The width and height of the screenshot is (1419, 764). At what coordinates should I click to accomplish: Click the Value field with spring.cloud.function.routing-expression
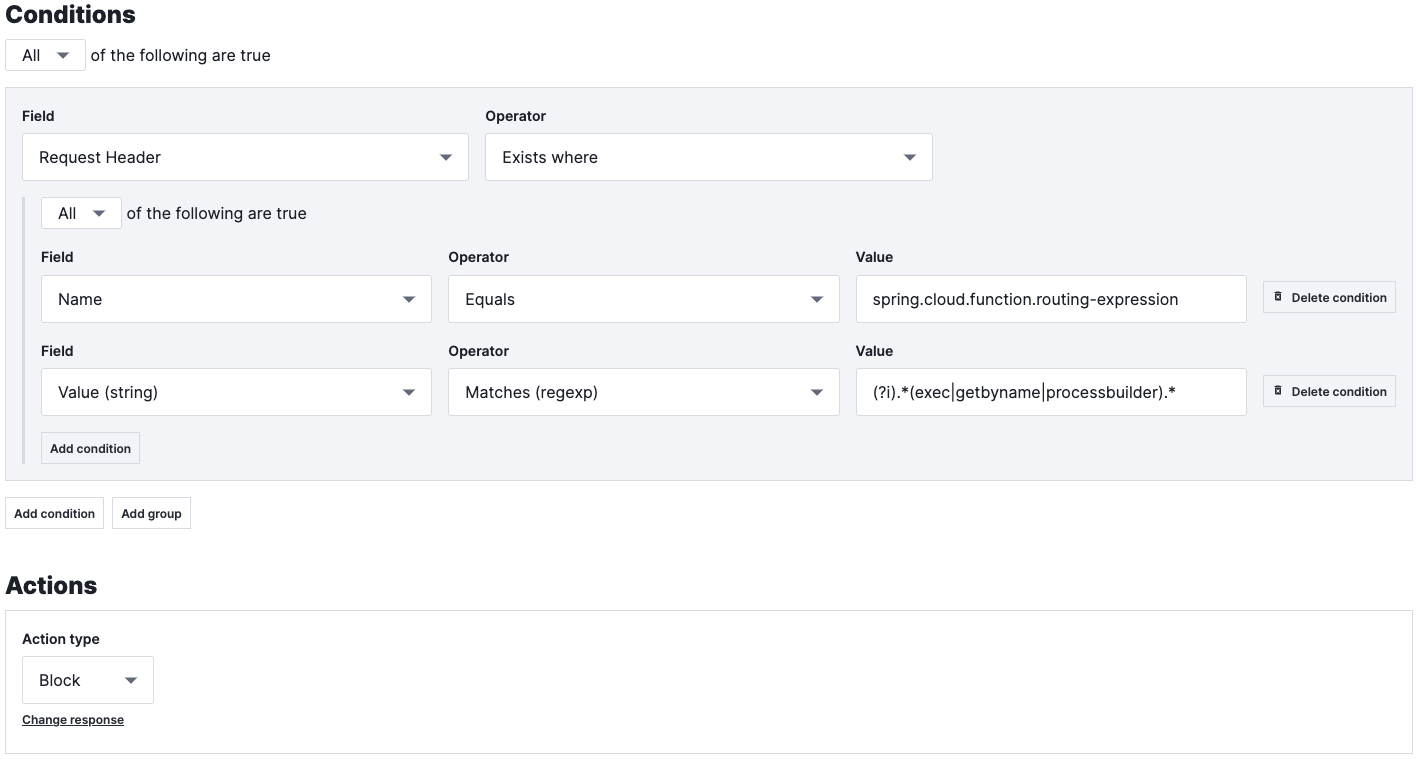point(1050,298)
